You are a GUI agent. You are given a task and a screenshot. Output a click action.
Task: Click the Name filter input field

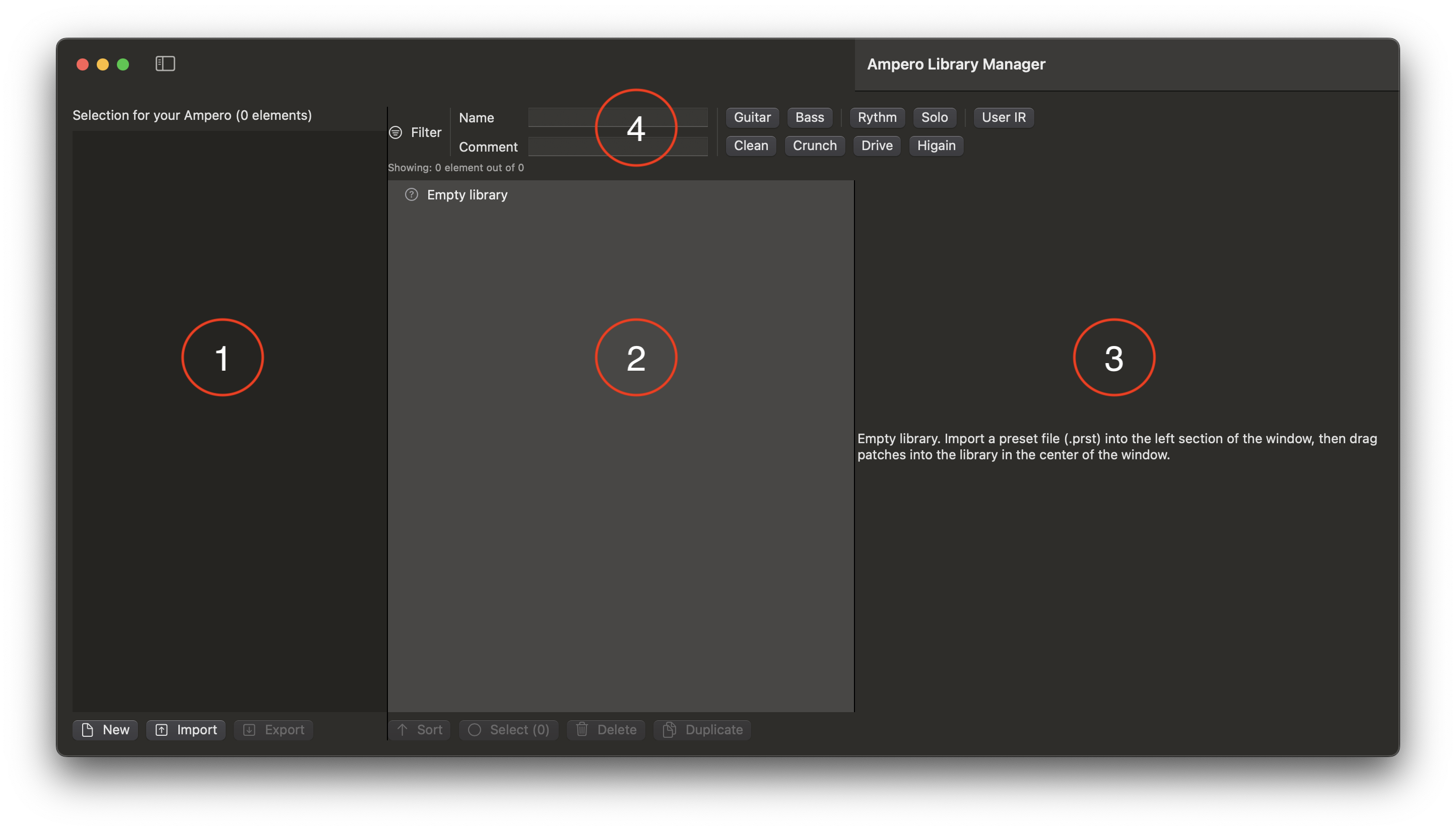pyautogui.click(x=618, y=117)
